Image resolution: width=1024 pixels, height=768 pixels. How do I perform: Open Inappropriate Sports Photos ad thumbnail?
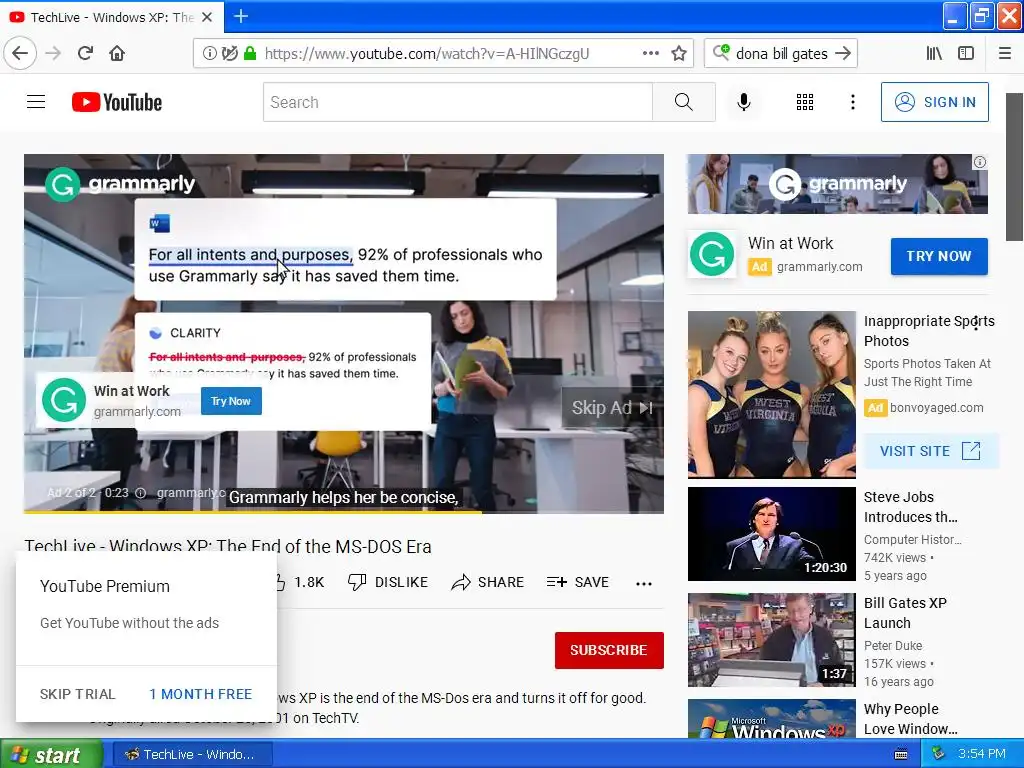coord(771,394)
